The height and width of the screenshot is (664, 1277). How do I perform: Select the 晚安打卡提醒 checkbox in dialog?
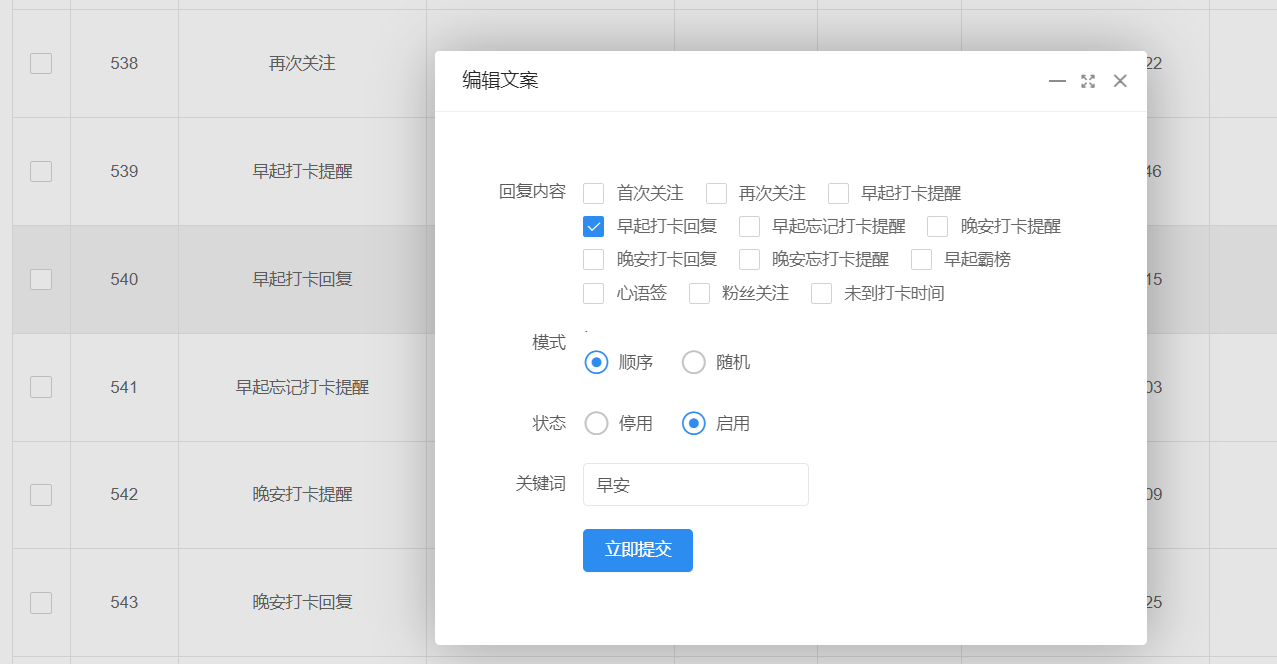pyautogui.click(x=938, y=226)
